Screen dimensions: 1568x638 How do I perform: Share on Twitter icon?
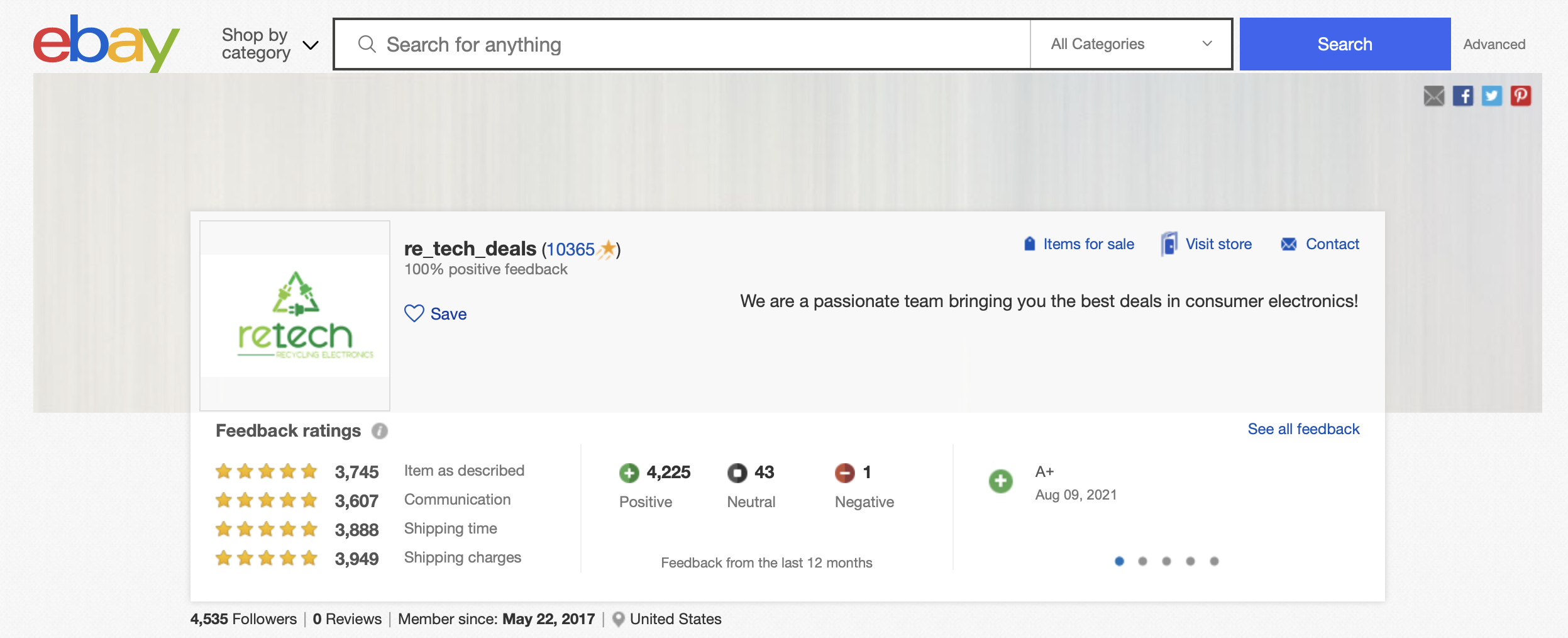[x=1492, y=96]
